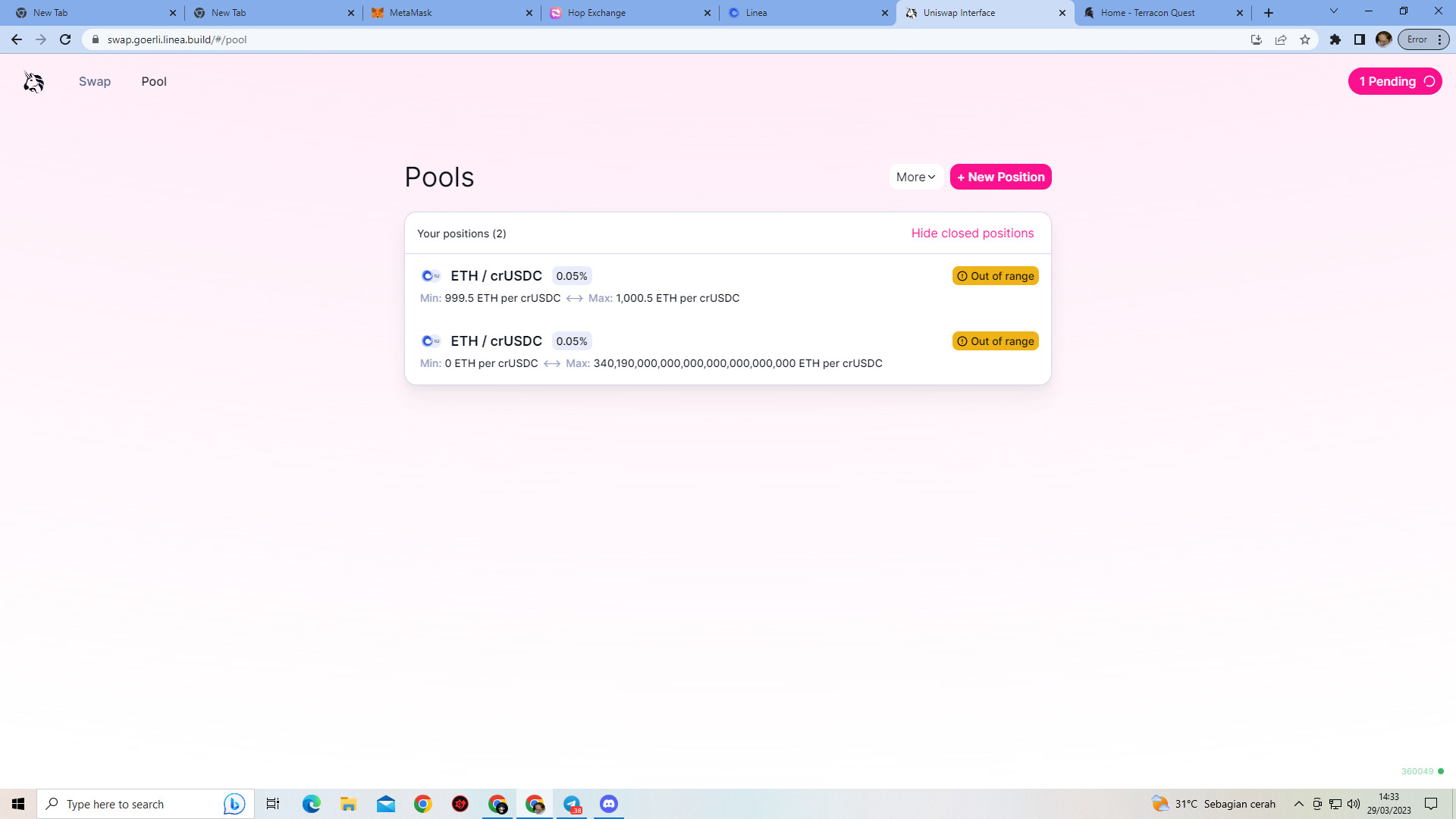Viewport: 1456px width, 819px height.
Task: Open the 1 Pending transaction button
Action: [x=1395, y=82]
